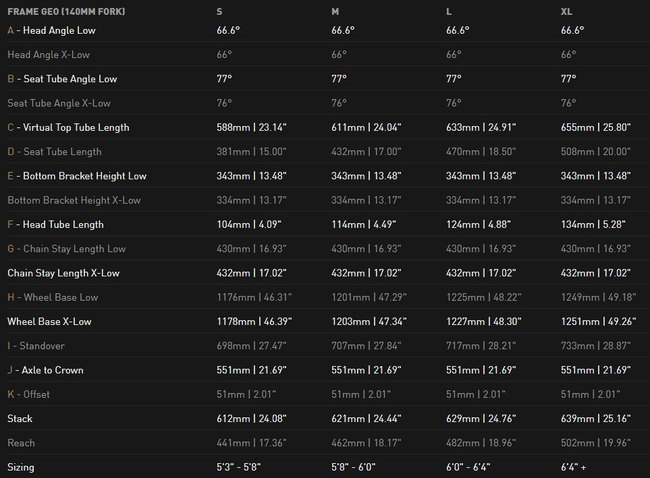Click the Wheel Base X-Low label

pyautogui.click(x=49, y=321)
